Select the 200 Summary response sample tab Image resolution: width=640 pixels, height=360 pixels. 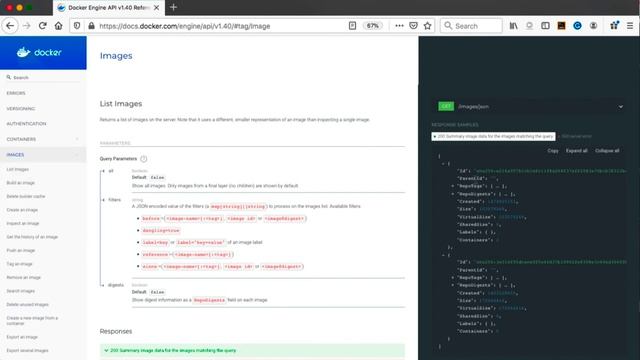pos(493,136)
